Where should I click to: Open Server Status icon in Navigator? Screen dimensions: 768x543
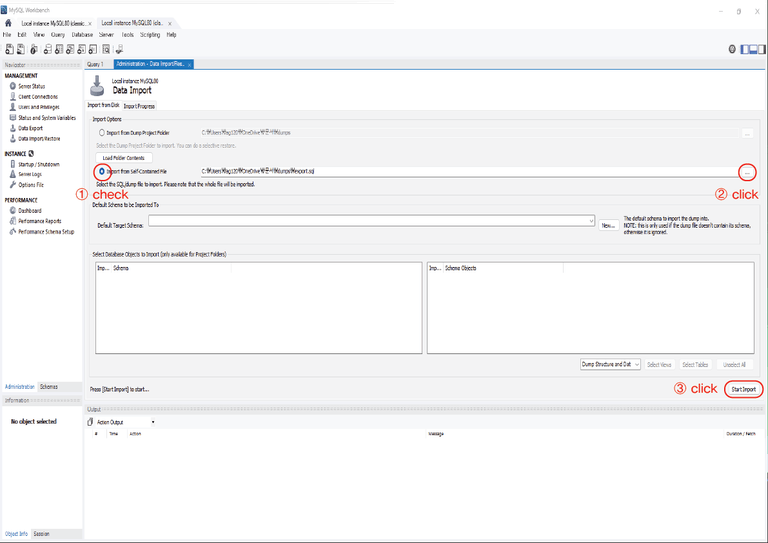(13, 86)
